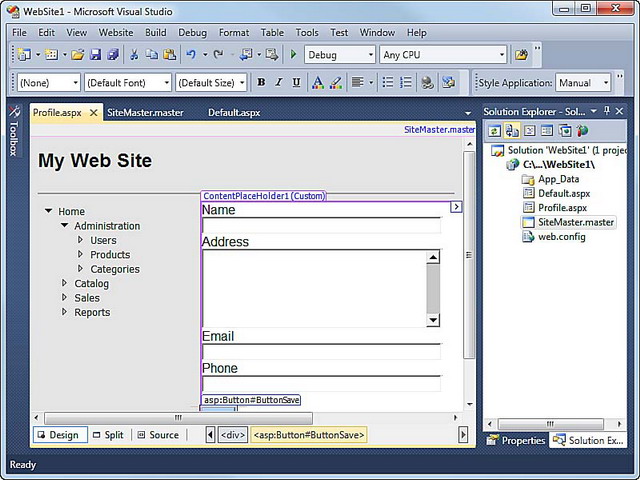Click the ASP.NET Configuration icon
This screenshot has height=480, width=640.
[582, 131]
